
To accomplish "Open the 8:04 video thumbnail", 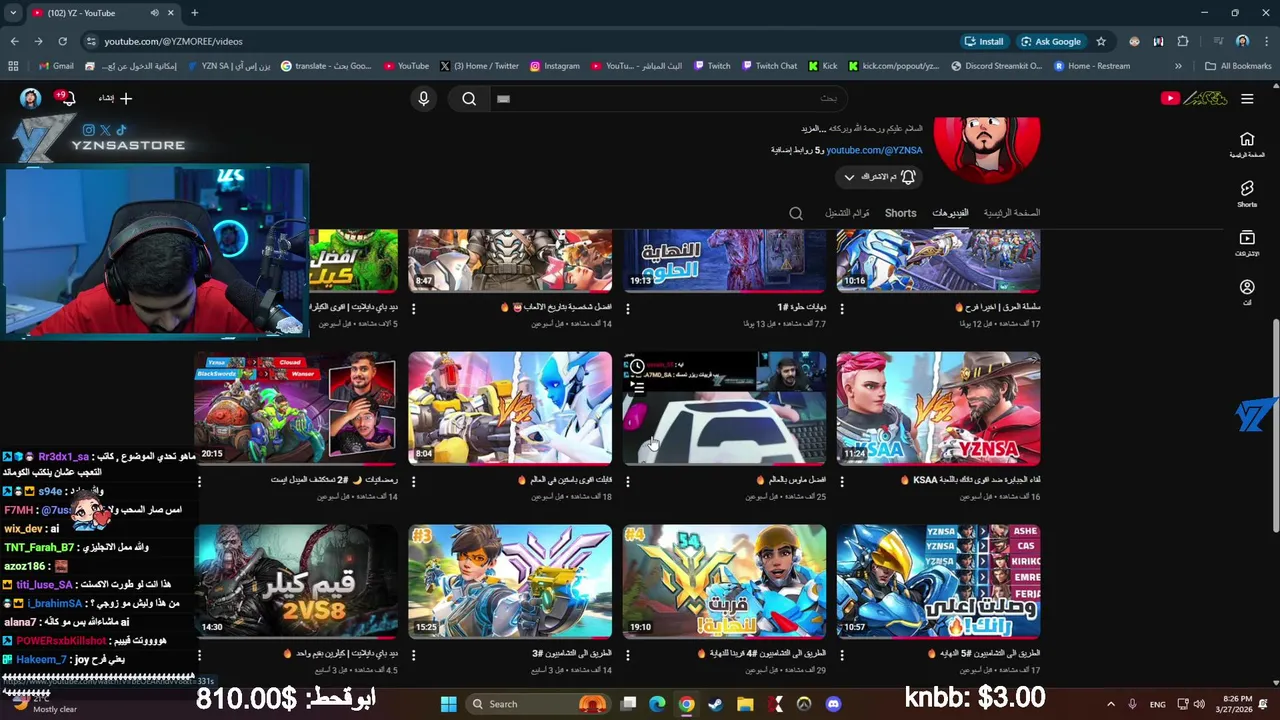I will pyautogui.click(x=510, y=408).
